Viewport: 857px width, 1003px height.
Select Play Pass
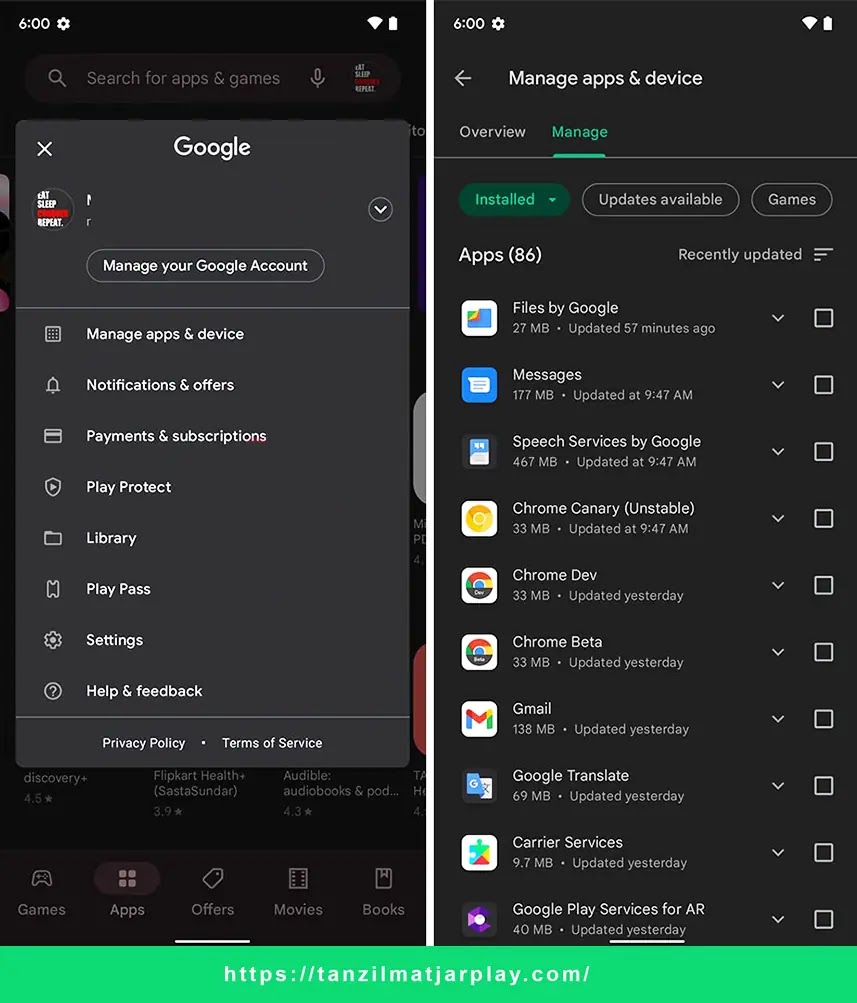(118, 589)
